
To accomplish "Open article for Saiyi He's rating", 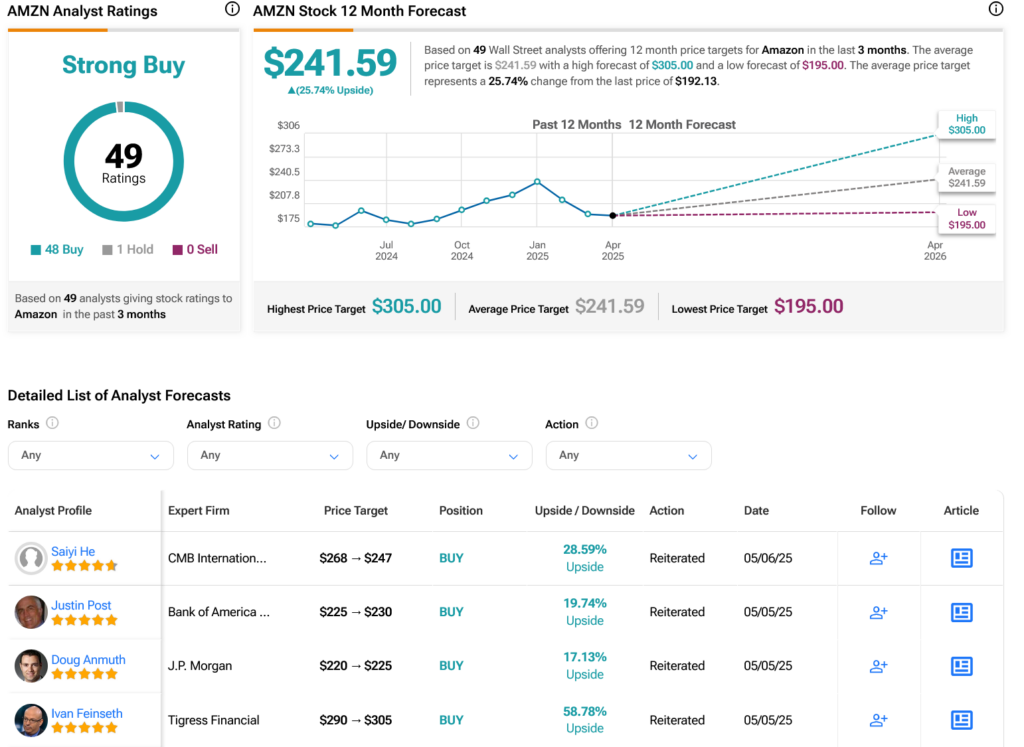I will pyautogui.click(x=961, y=558).
